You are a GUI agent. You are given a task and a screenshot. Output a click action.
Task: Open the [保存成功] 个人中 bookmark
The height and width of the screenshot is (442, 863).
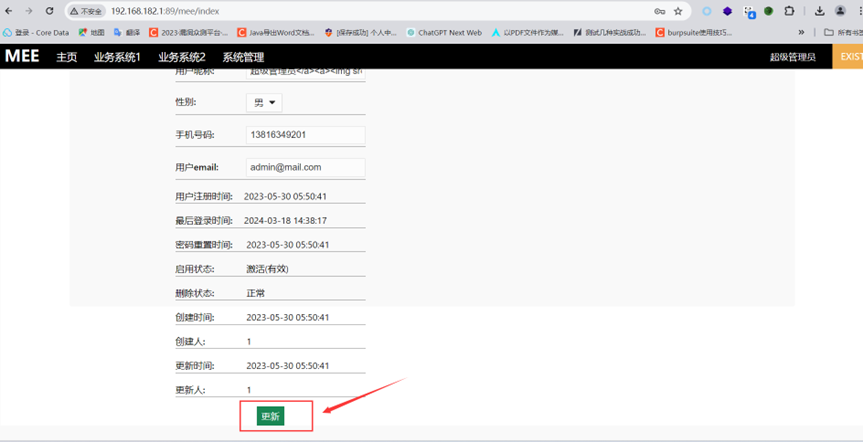(361, 32)
